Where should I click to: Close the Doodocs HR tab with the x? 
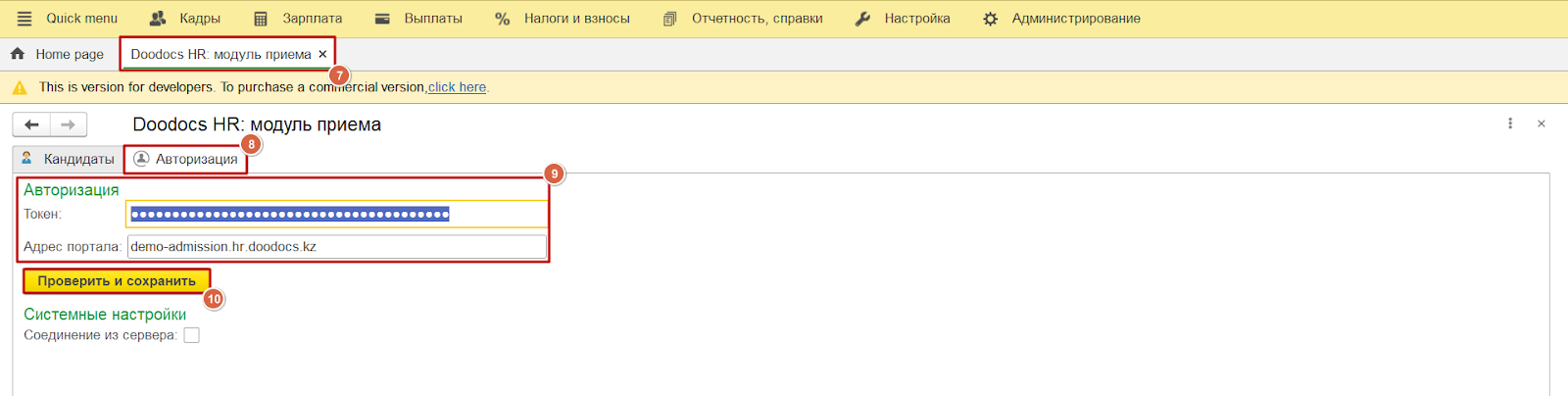pos(322,54)
